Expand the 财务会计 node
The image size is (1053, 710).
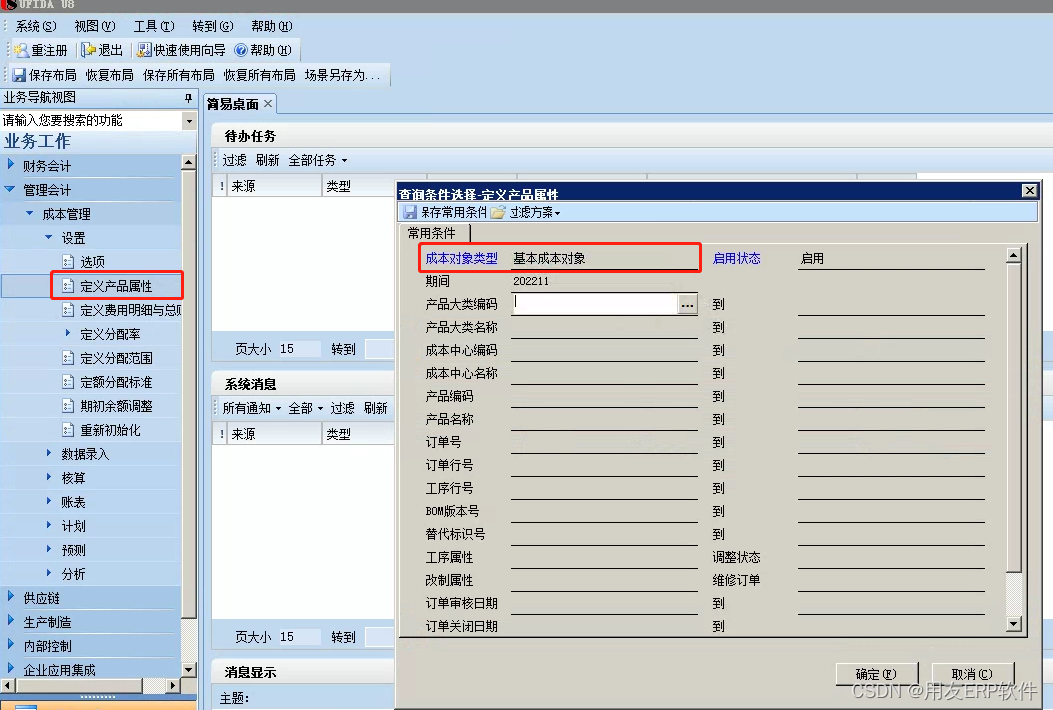coord(10,165)
